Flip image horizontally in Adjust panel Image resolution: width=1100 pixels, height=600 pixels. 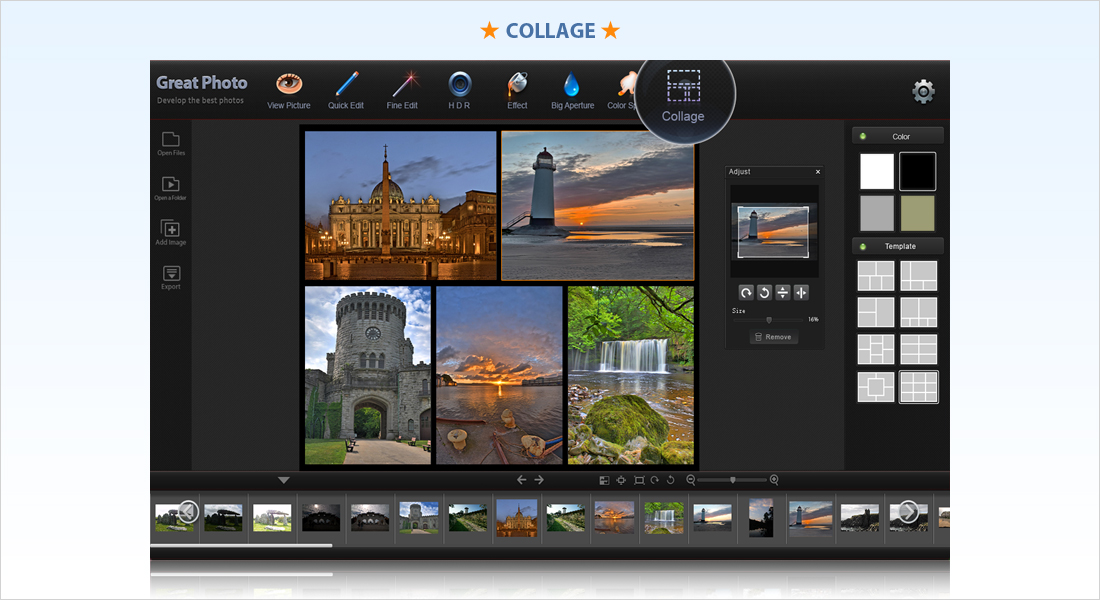tap(800, 293)
